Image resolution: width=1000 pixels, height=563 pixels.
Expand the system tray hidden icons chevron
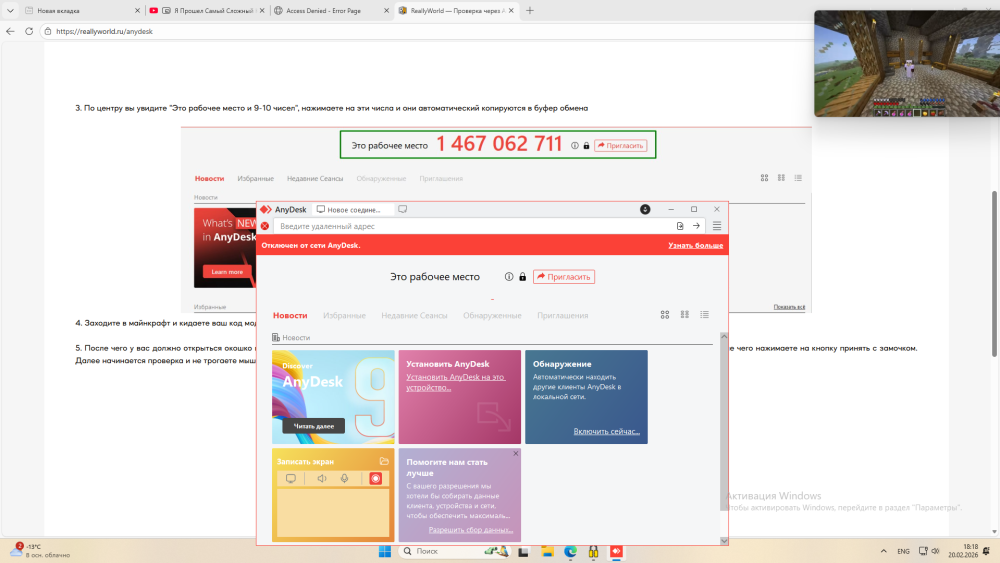[x=883, y=552]
